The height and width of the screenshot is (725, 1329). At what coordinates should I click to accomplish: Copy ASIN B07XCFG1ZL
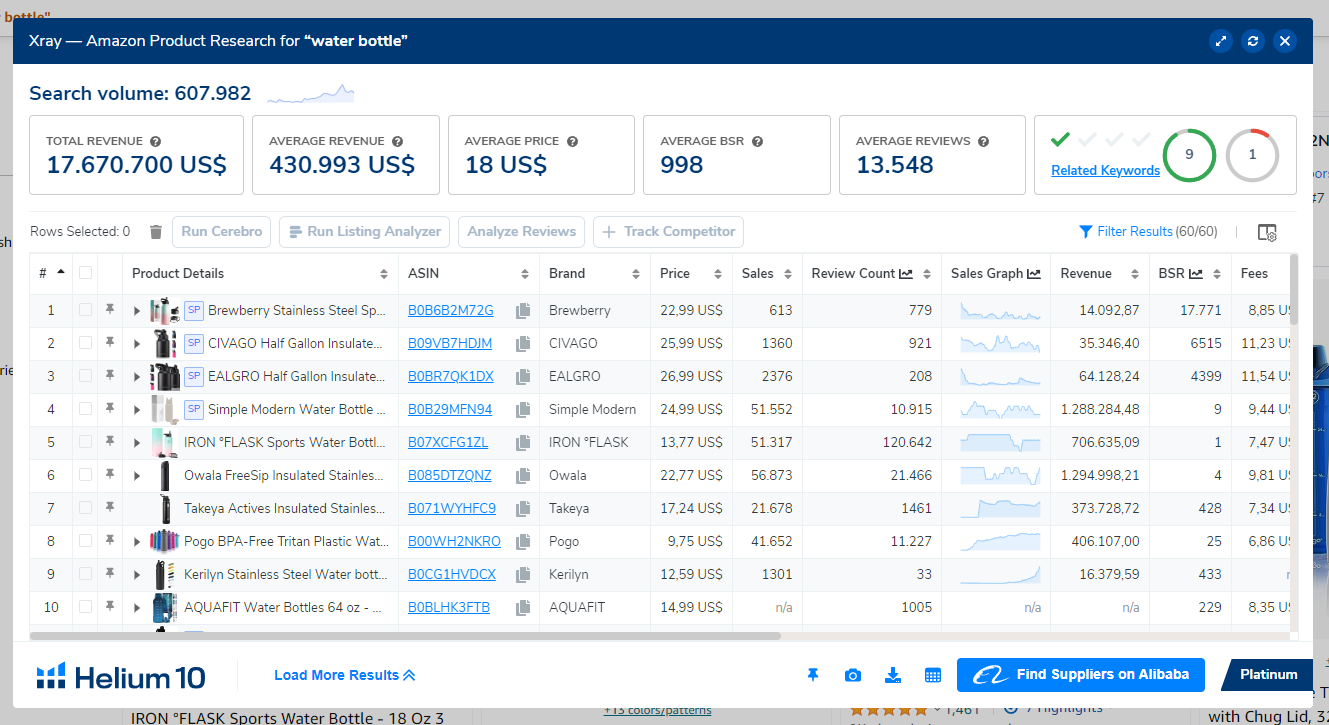pos(522,443)
